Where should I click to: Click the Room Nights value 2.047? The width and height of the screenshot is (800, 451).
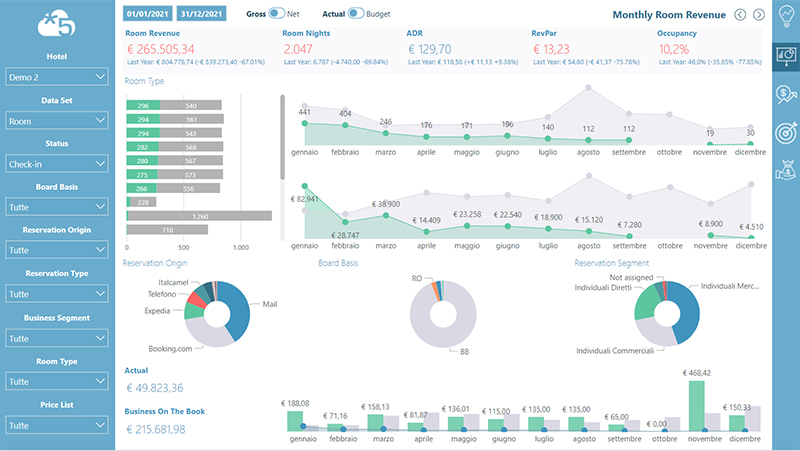coord(298,49)
